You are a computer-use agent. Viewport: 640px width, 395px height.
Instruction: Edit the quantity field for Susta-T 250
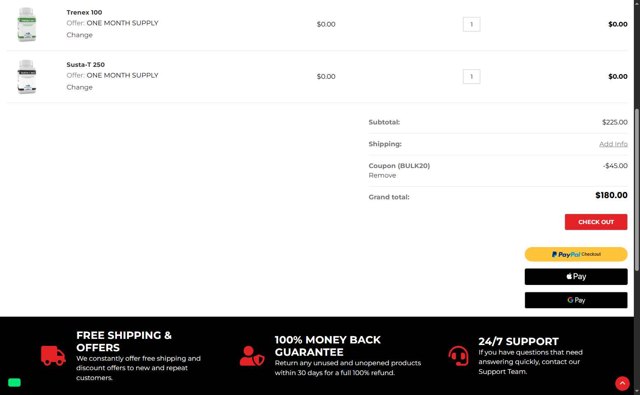pos(471,76)
